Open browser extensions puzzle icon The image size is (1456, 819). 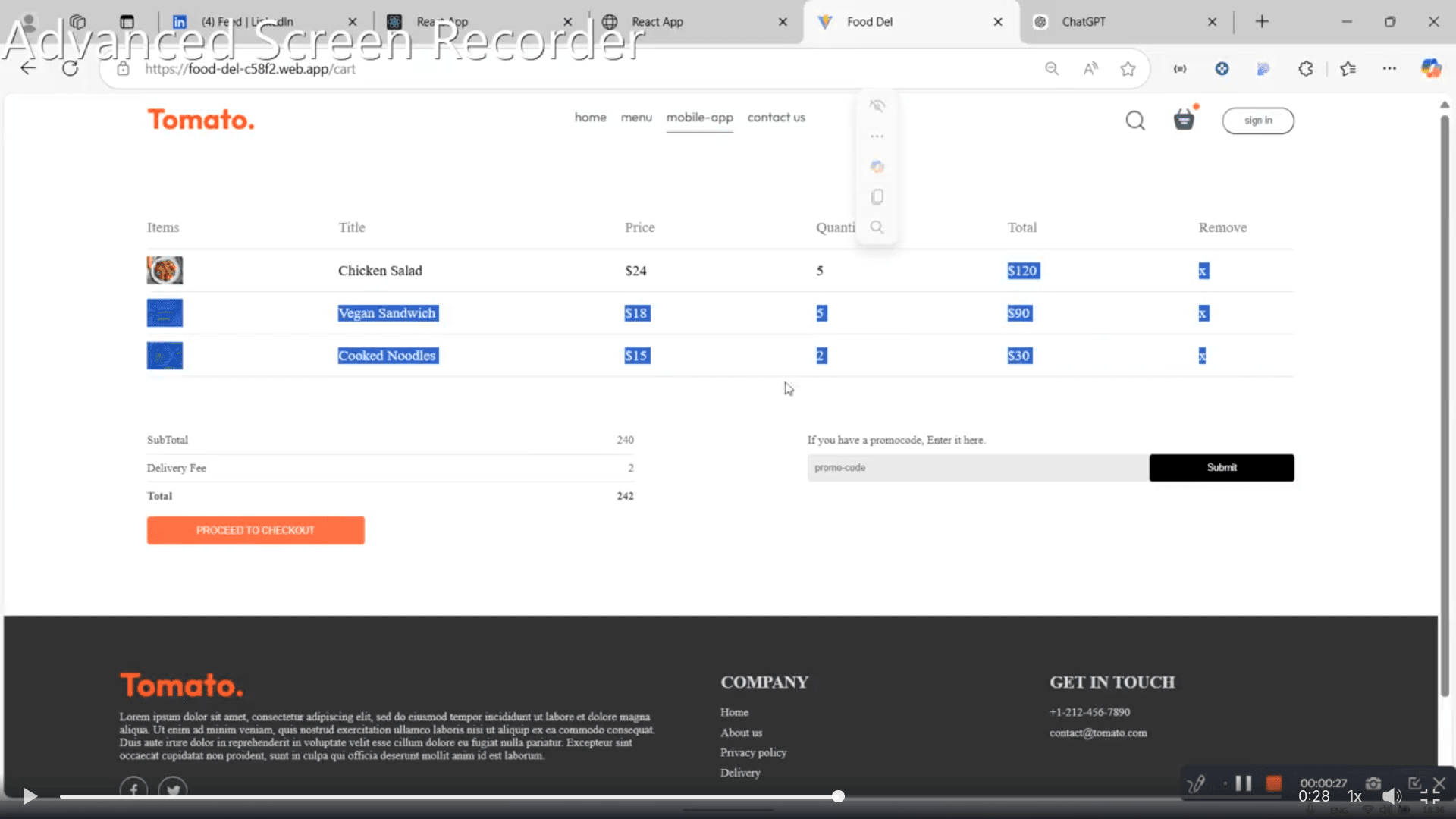[1305, 69]
